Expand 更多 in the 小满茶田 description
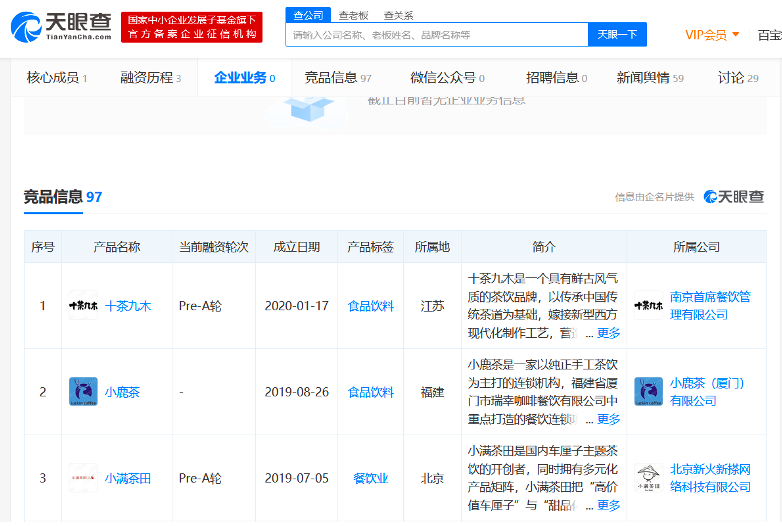Image resolution: width=782 pixels, height=526 pixels. pyautogui.click(x=608, y=505)
